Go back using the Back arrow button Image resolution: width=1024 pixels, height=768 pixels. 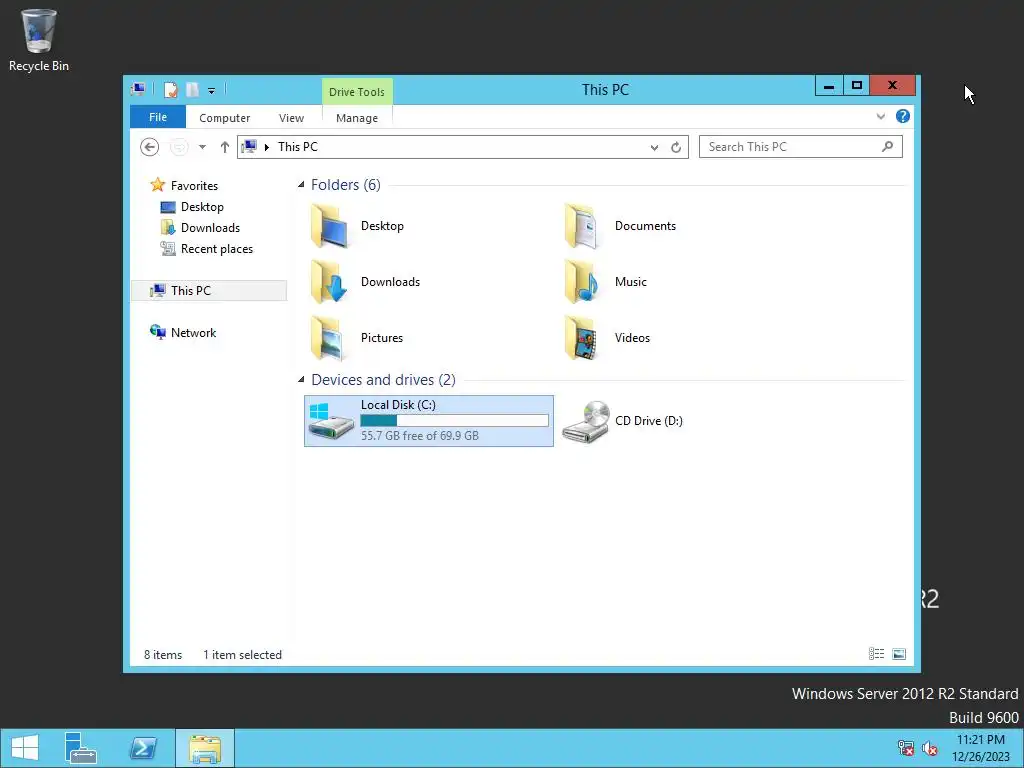point(150,147)
